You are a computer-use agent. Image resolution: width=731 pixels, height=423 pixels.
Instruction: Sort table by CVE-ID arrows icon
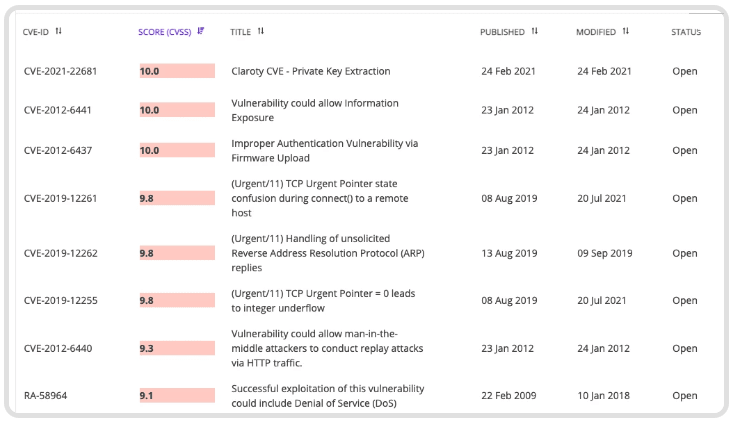(58, 31)
